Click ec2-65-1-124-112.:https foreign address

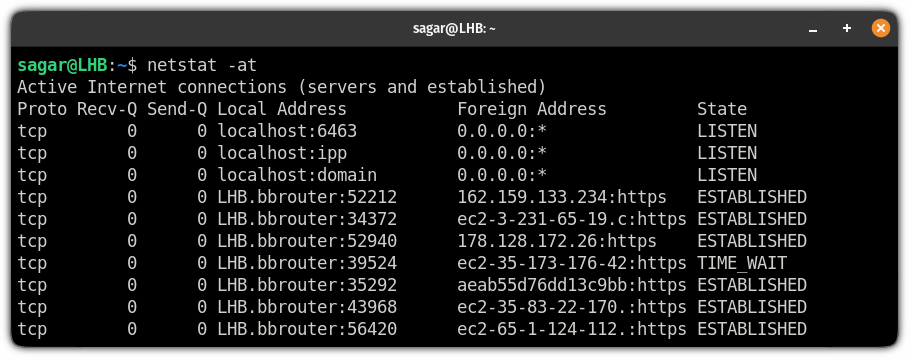click(x=572, y=329)
